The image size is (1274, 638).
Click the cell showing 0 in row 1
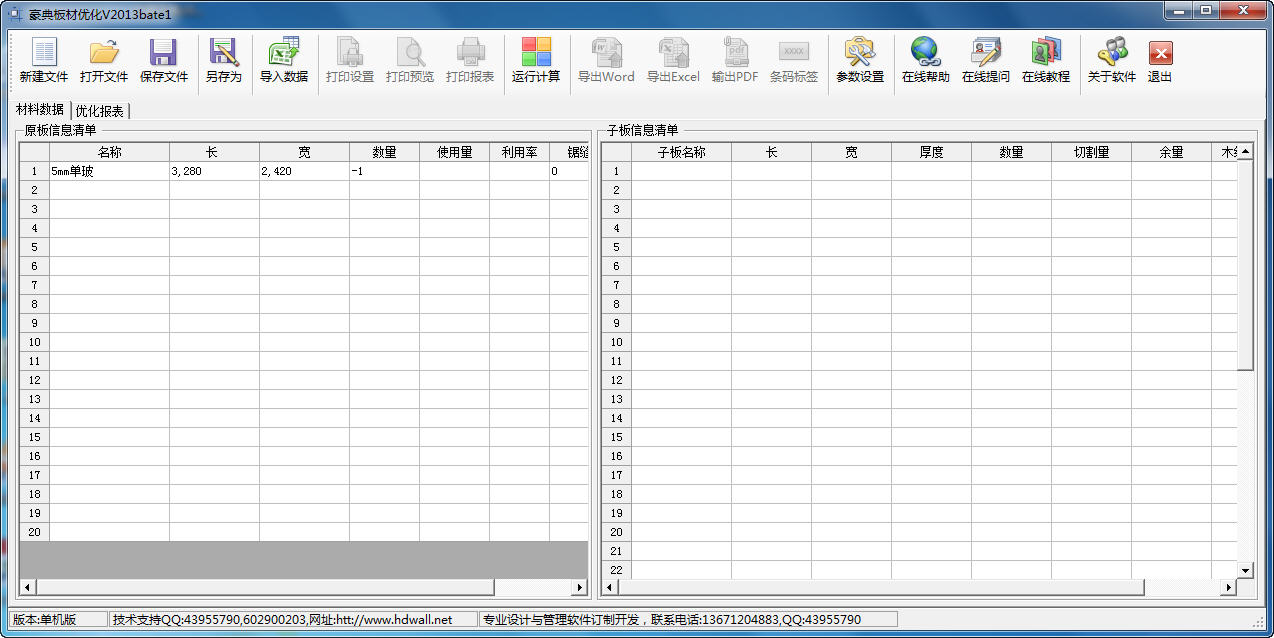click(x=569, y=171)
